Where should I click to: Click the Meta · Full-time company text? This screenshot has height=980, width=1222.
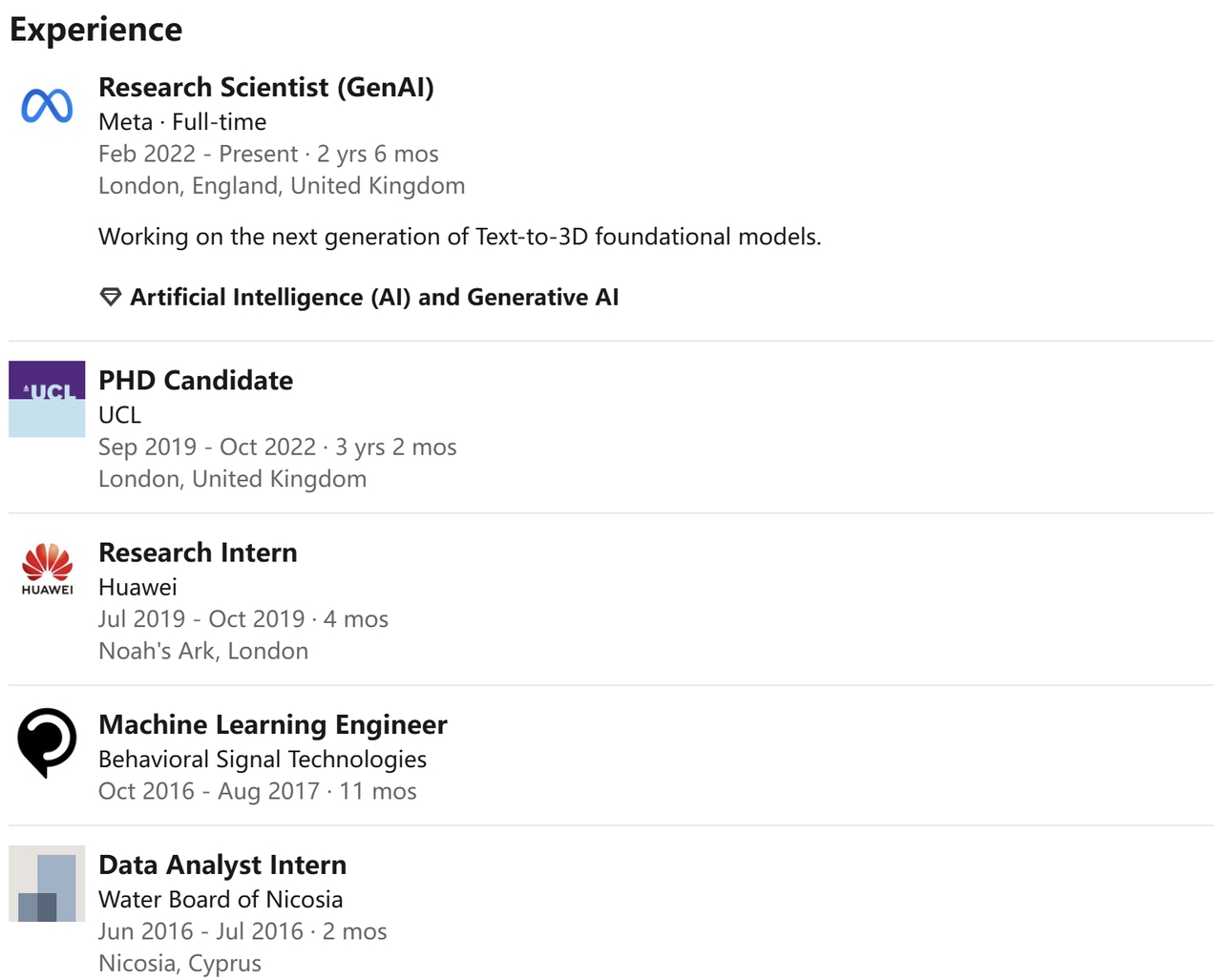coord(182,122)
